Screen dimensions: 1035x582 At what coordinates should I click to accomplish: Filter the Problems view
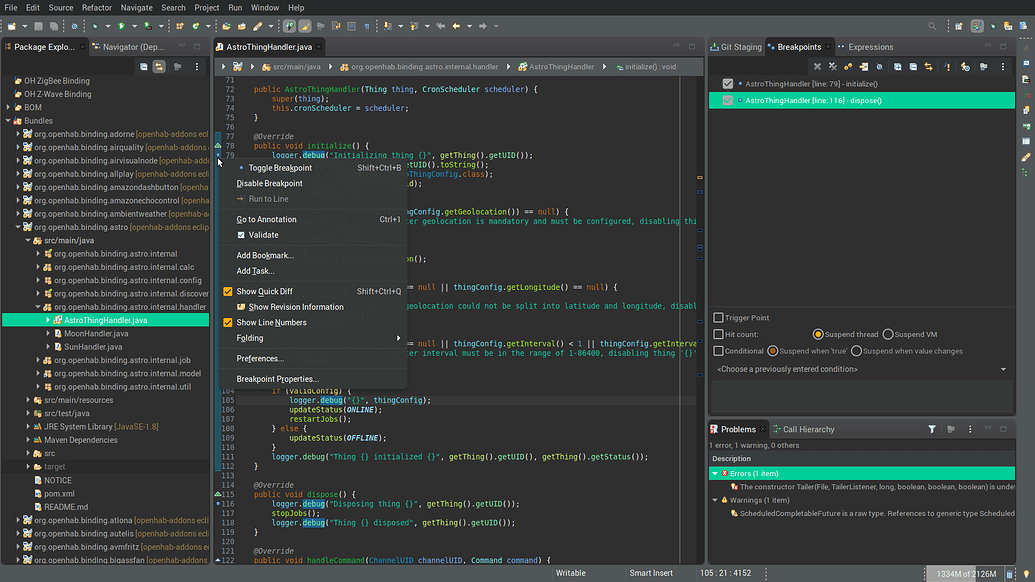932,428
